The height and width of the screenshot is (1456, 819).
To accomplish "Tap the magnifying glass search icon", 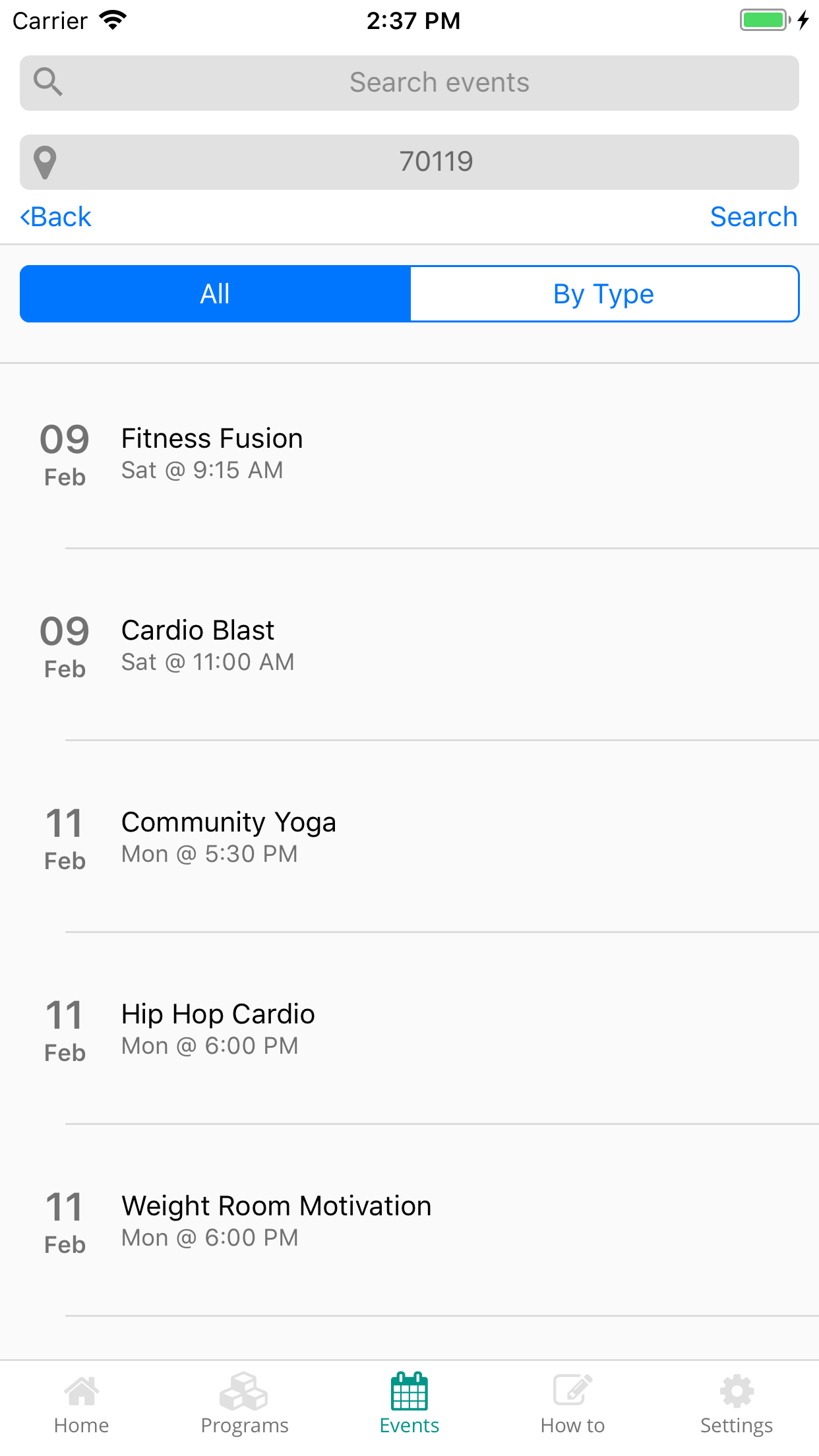I will [47, 82].
